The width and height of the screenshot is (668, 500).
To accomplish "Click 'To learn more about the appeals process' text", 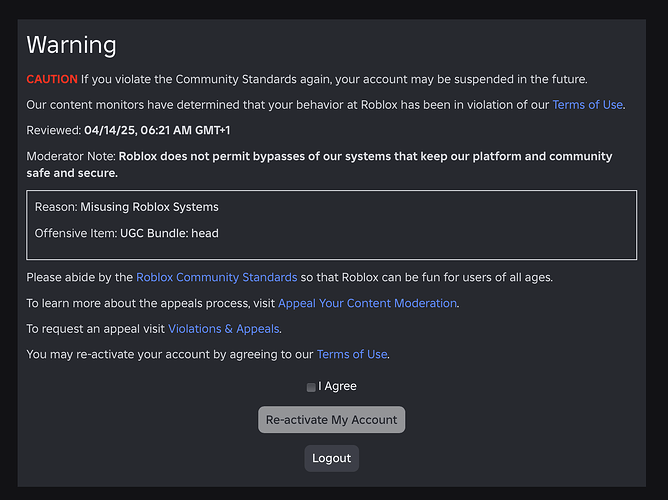I will pyautogui.click(x=150, y=303).
